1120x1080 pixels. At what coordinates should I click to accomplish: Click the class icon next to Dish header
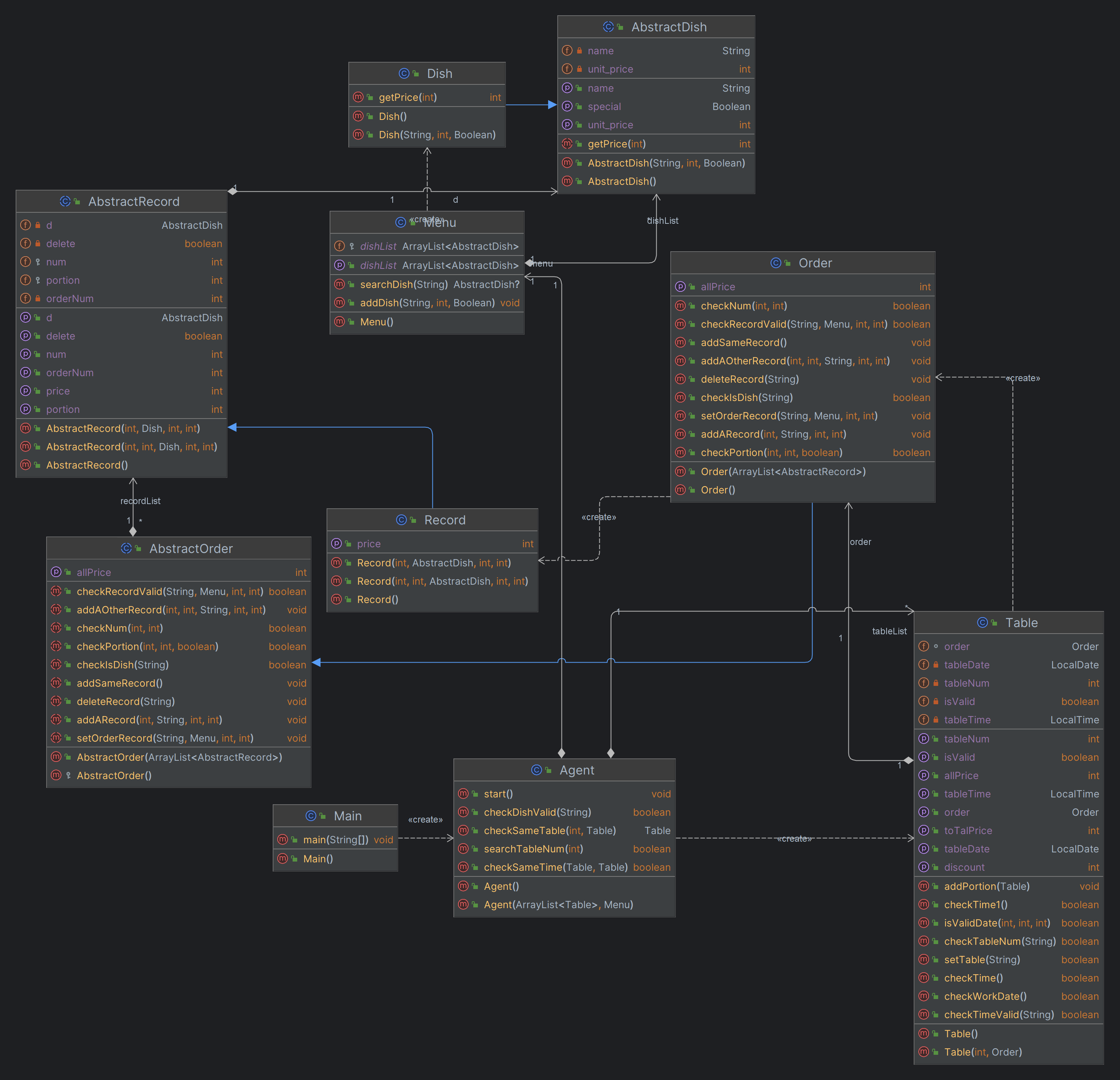click(404, 73)
